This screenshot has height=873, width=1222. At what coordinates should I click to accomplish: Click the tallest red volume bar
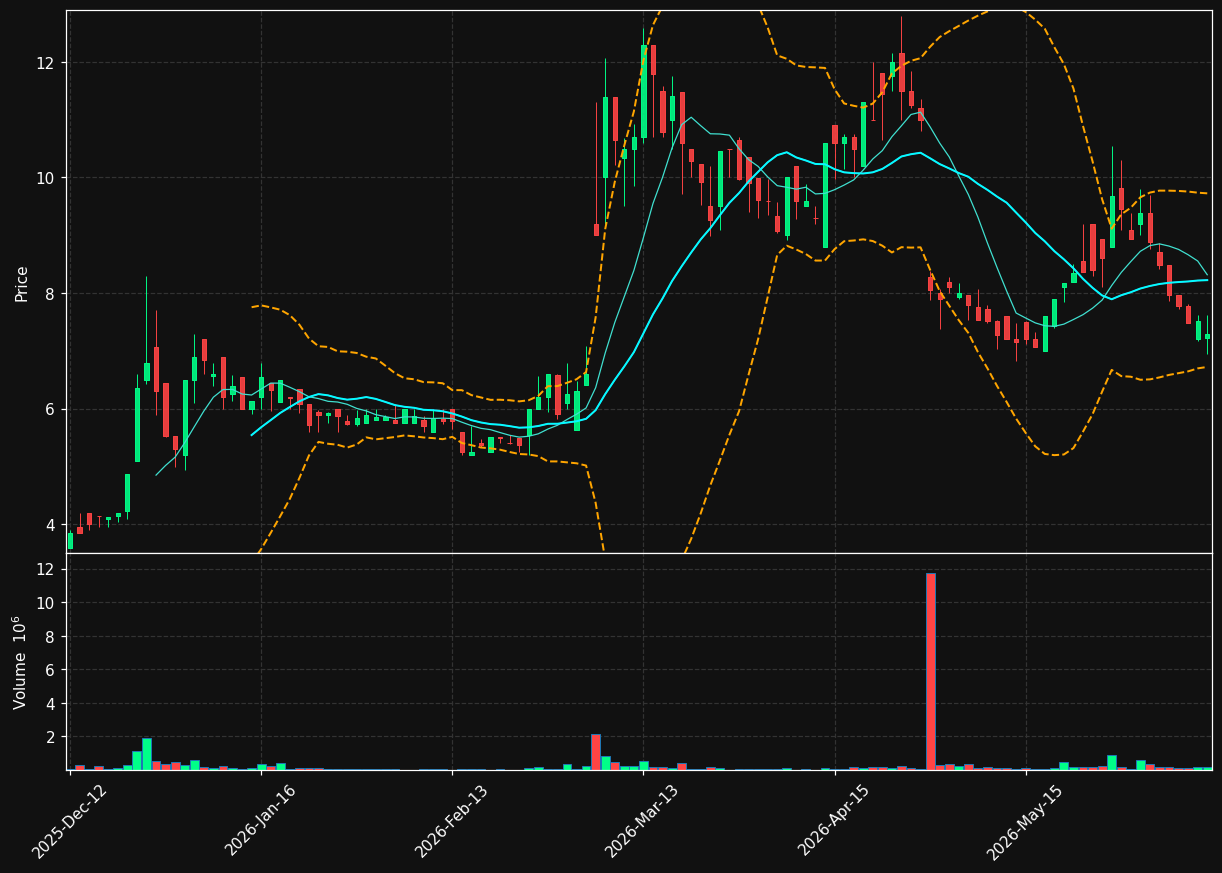coord(931,671)
